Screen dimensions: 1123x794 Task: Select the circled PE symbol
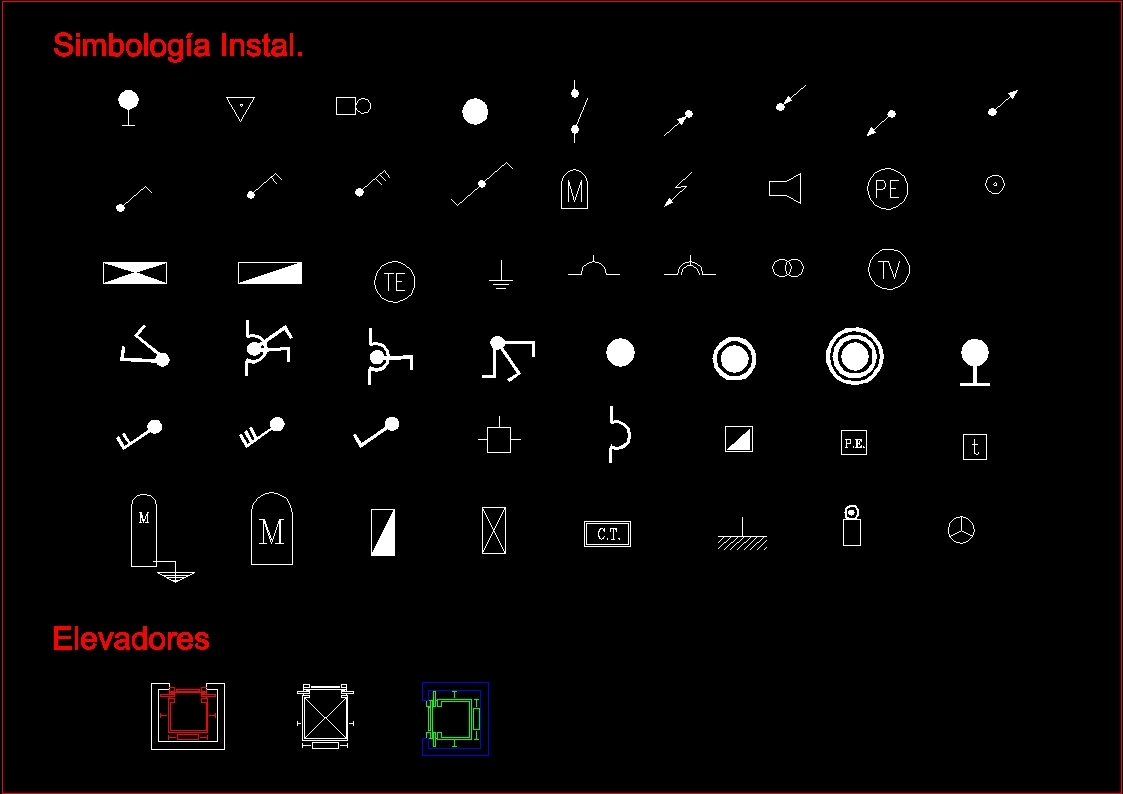click(x=887, y=189)
